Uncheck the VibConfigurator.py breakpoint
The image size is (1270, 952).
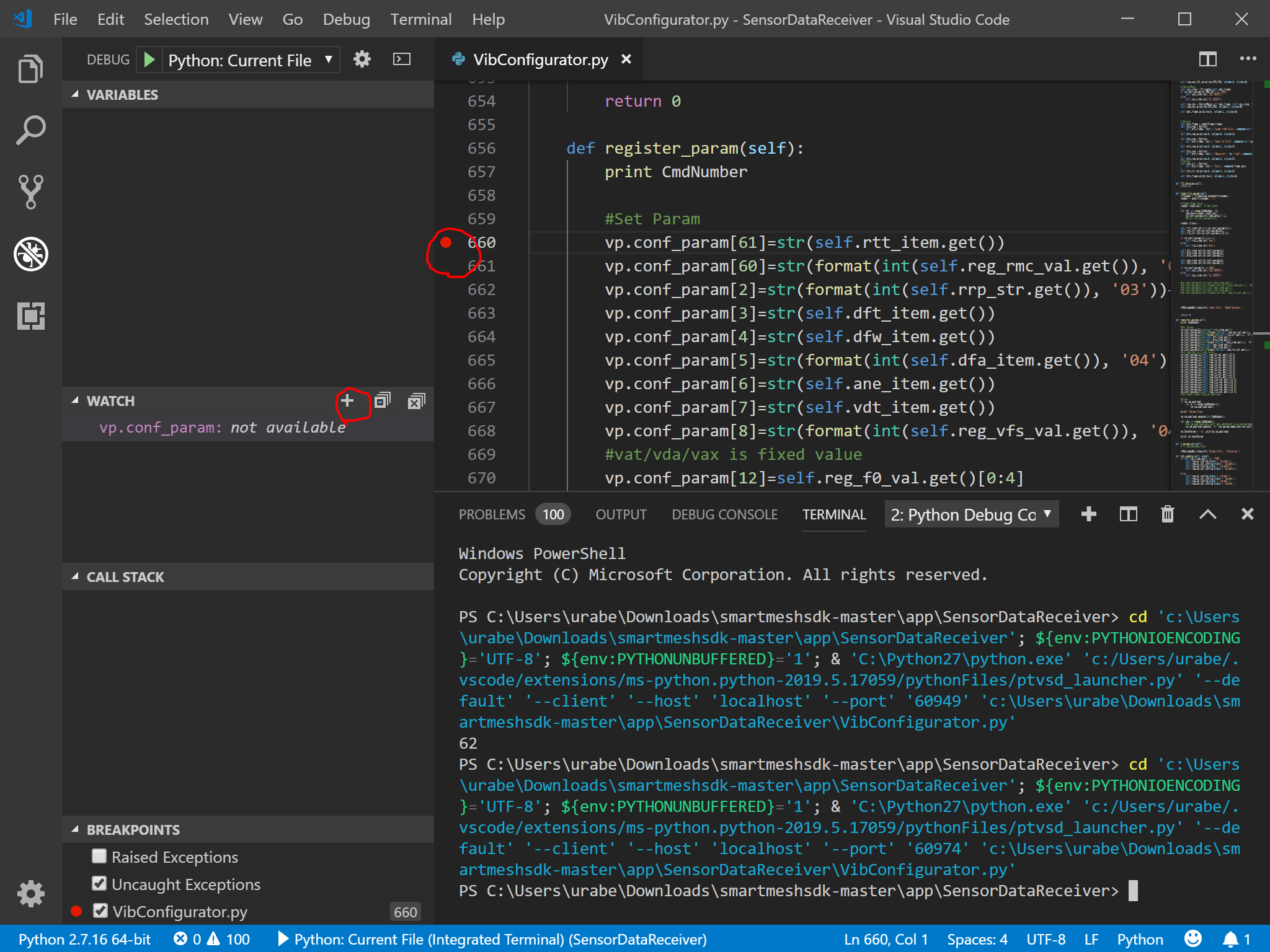(99, 911)
